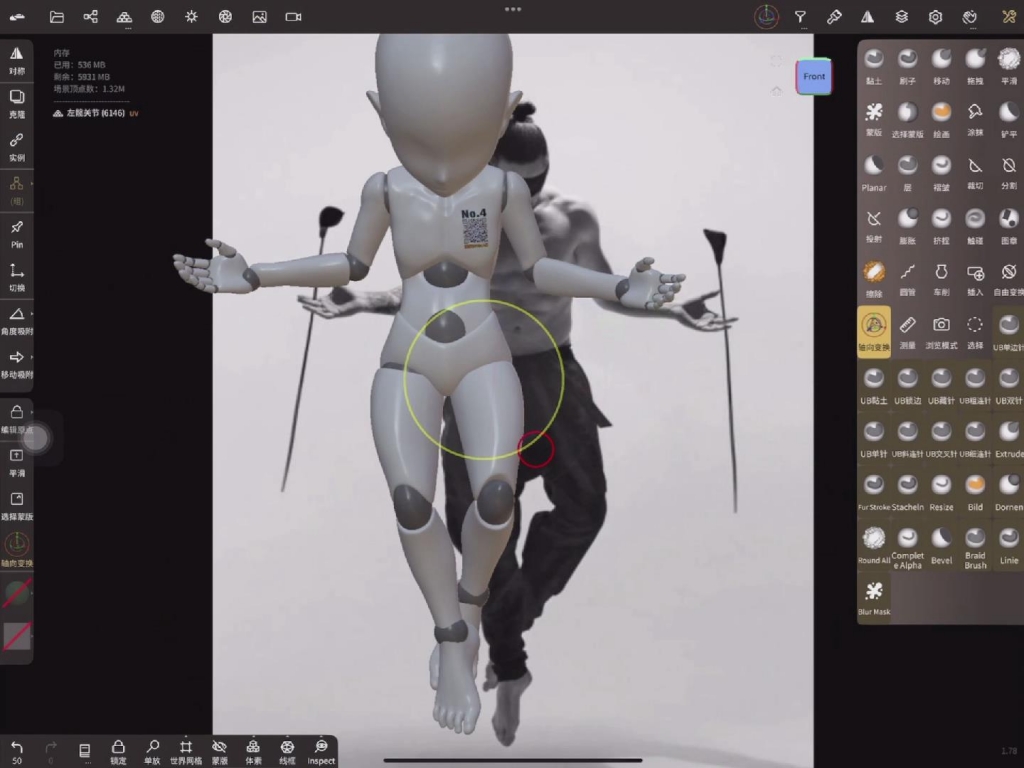
Task: Toggle 蒙版 mask visibility in bottom toolbar
Action: pos(219,752)
